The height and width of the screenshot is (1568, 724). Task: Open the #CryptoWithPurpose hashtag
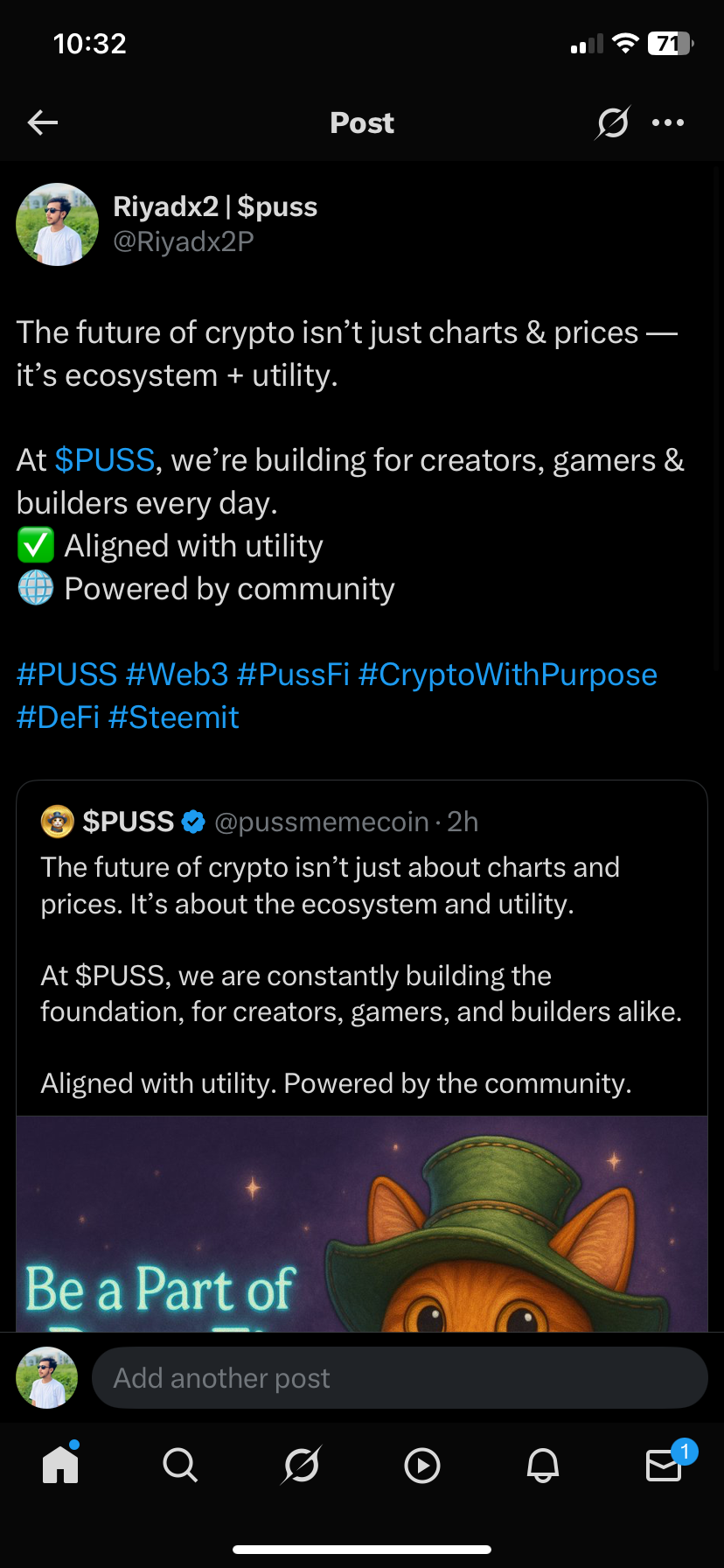(x=507, y=675)
